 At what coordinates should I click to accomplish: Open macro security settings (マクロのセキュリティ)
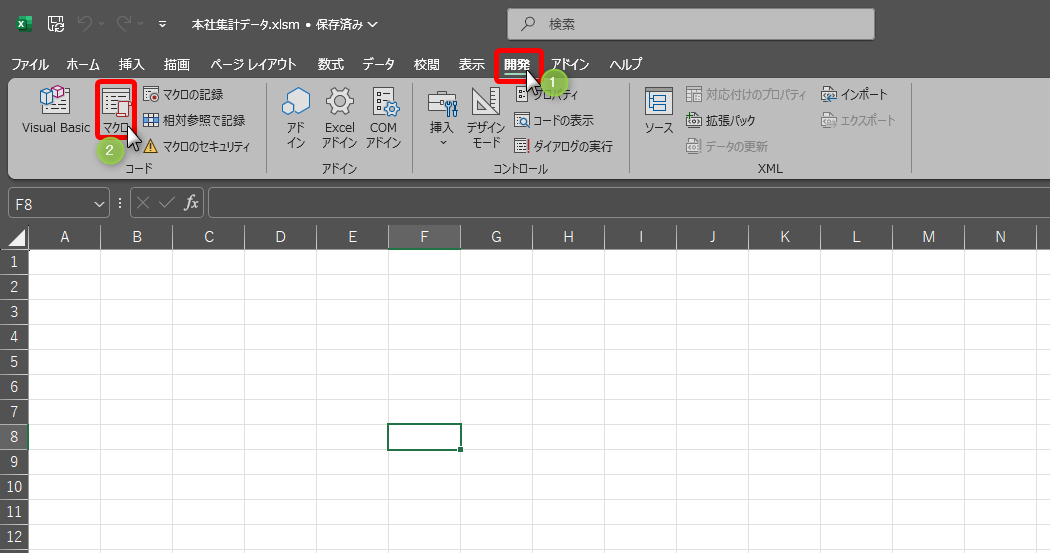(x=196, y=146)
